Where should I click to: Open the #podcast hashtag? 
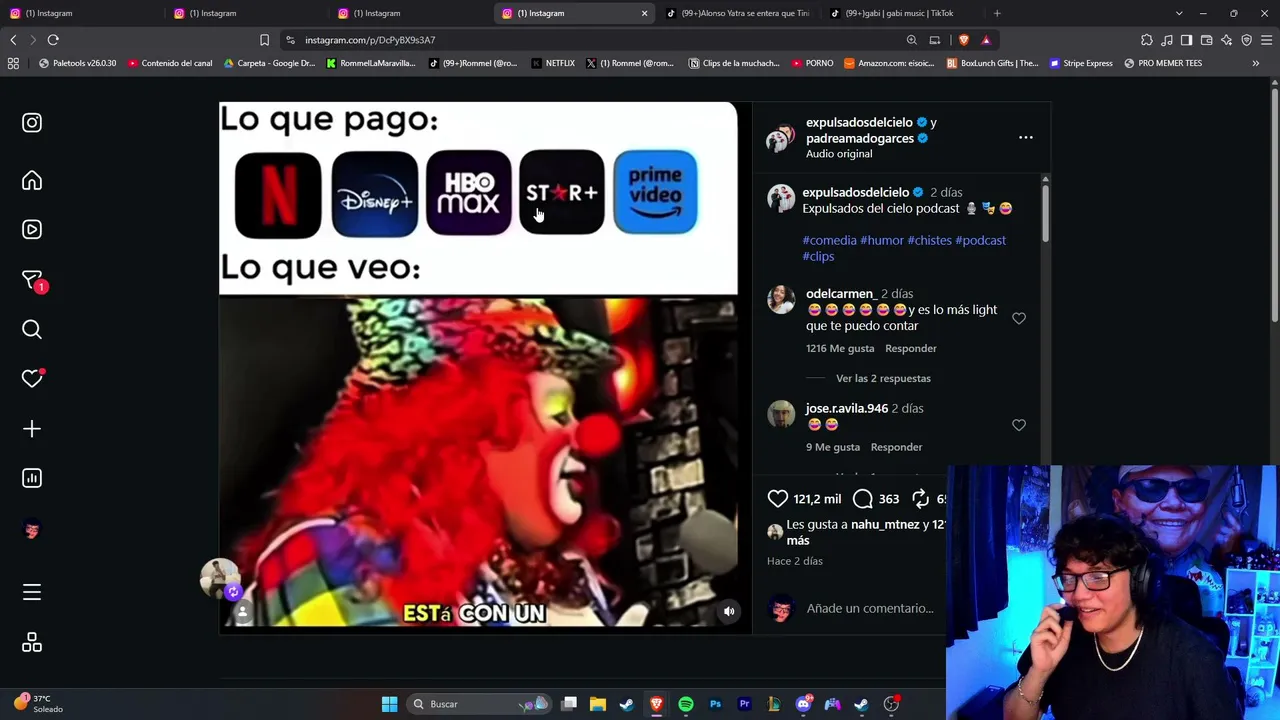pos(980,240)
